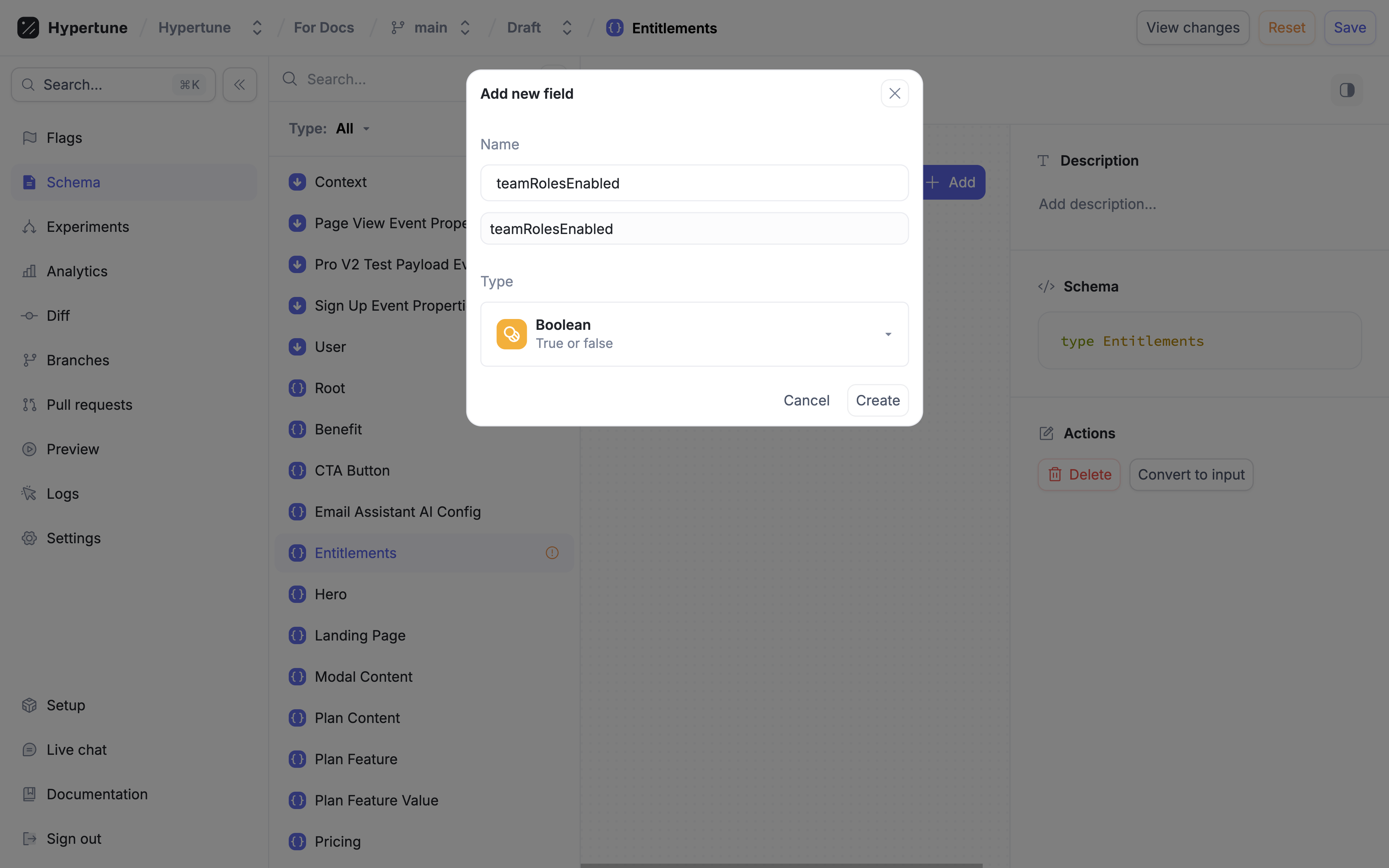Open Experiments in the sidebar

point(87,227)
